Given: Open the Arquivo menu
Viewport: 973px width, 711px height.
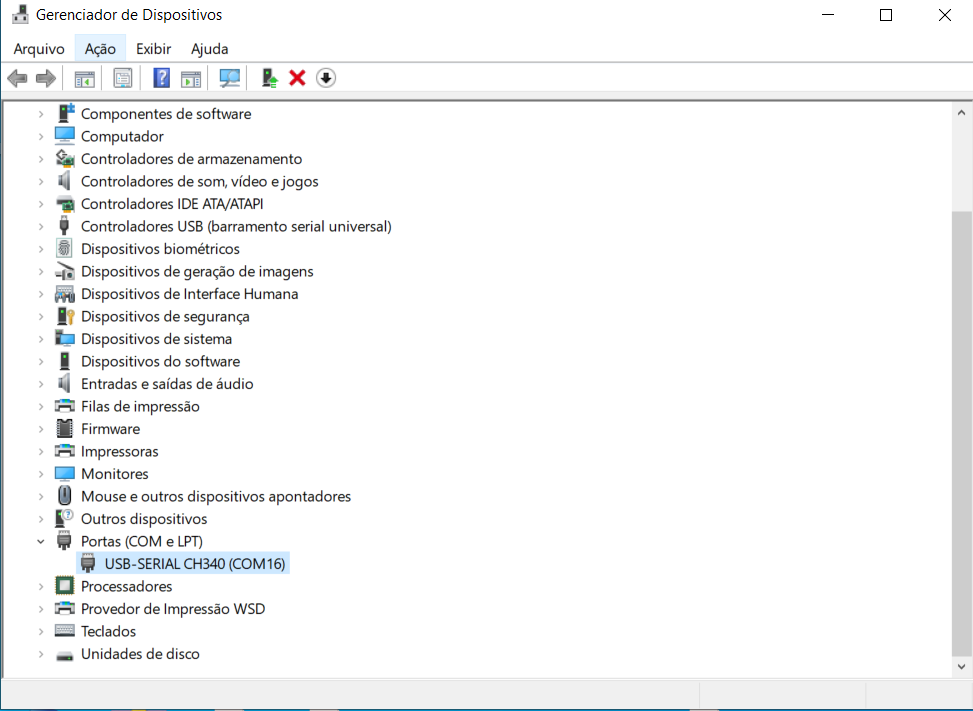Looking at the screenshot, I should tap(39, 48).
